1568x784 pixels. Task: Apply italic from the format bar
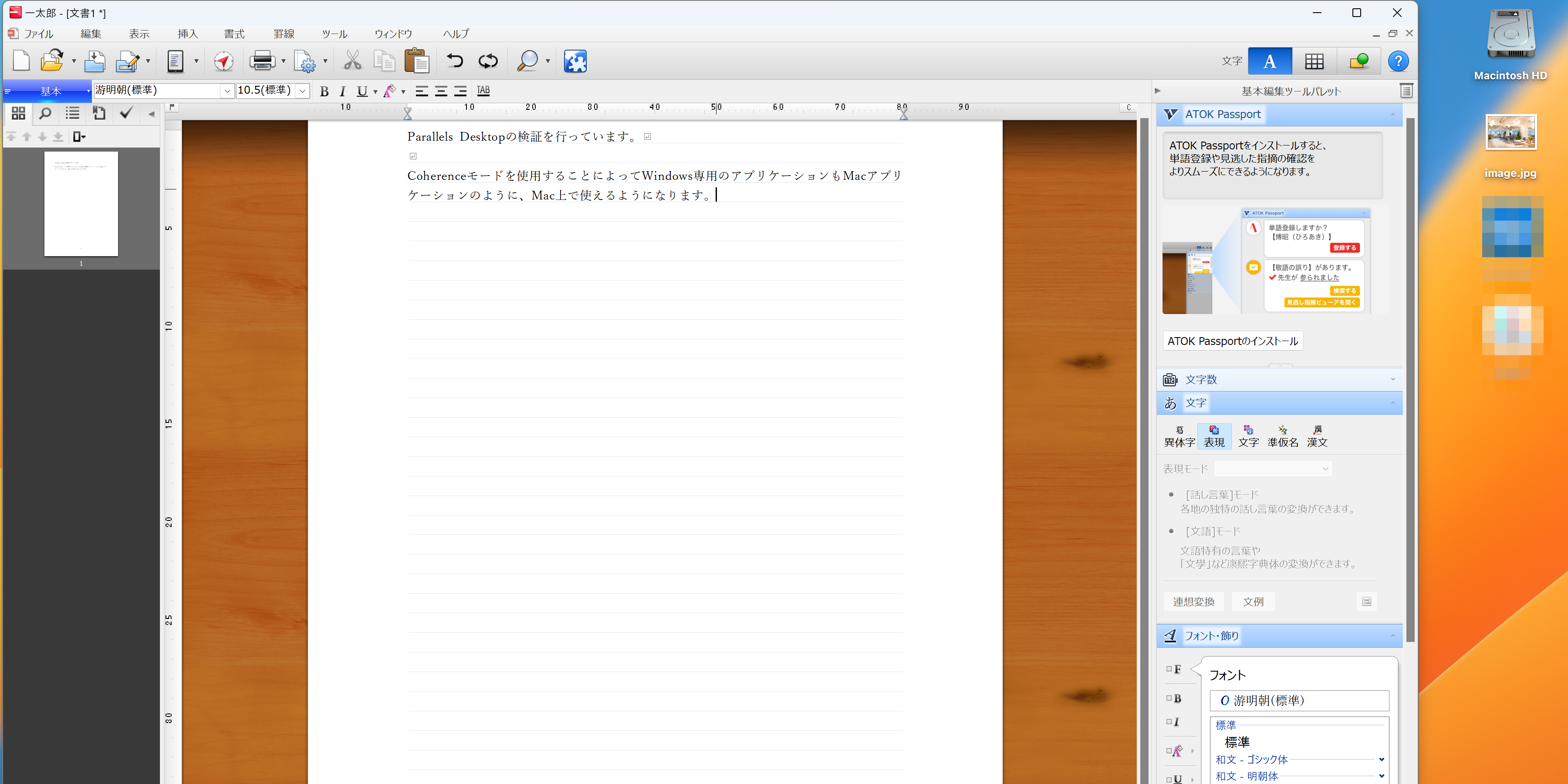click(x=343, y=91)
